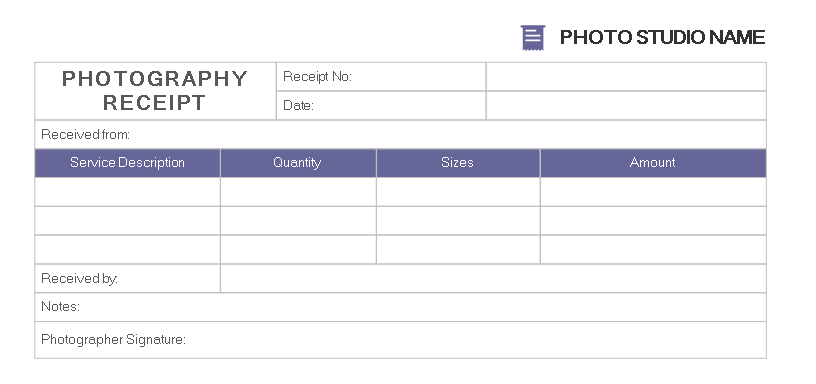816x384 pixels.
Task: Select the Service Description column header
Action: pos(128,163)
